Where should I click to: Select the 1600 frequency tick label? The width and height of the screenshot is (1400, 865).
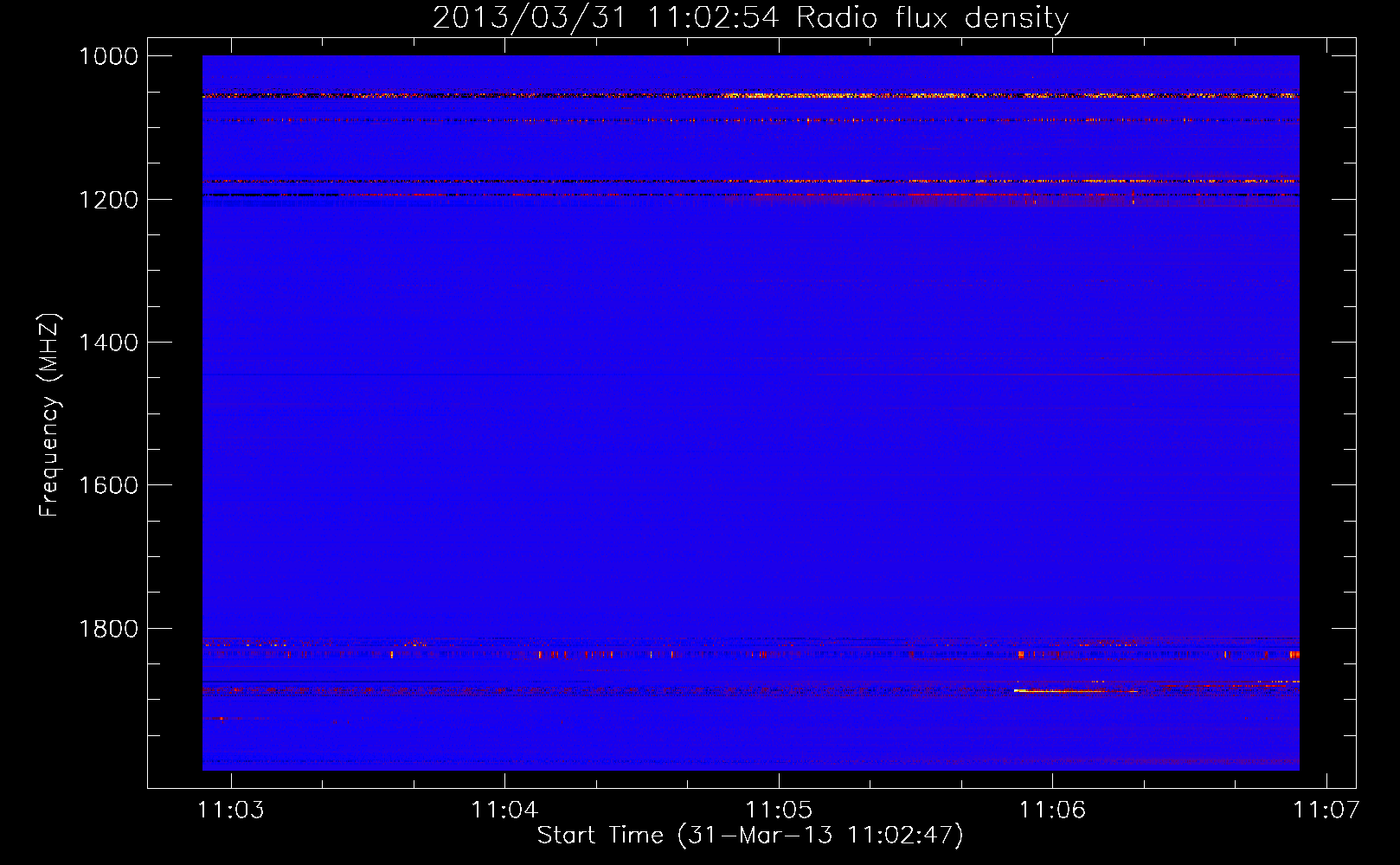click(x=108, y=485)
